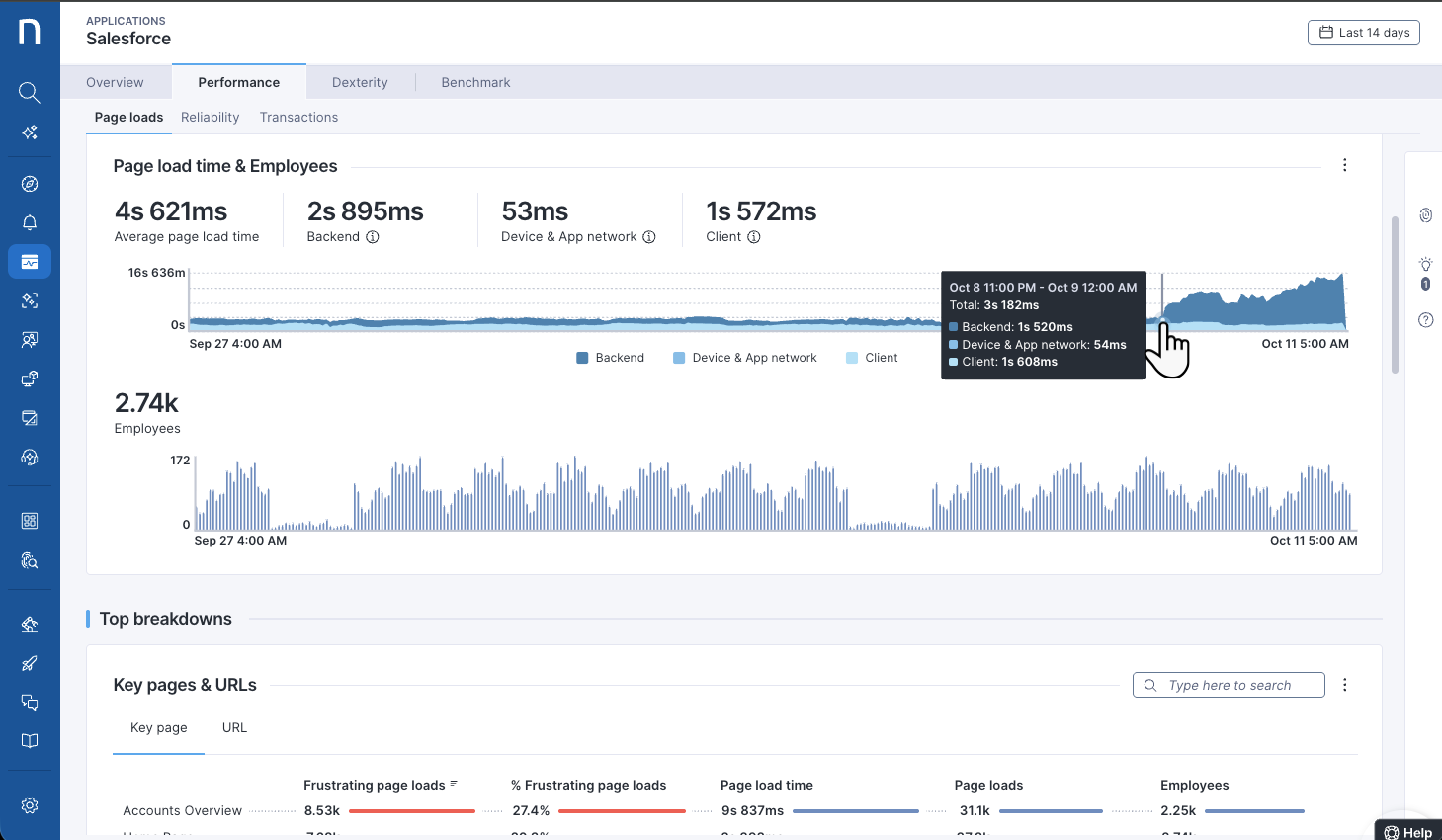This screenshot has width=1442, height=840.
Task: Click the Help button in the corner
Action: [x=1409, y=832]
